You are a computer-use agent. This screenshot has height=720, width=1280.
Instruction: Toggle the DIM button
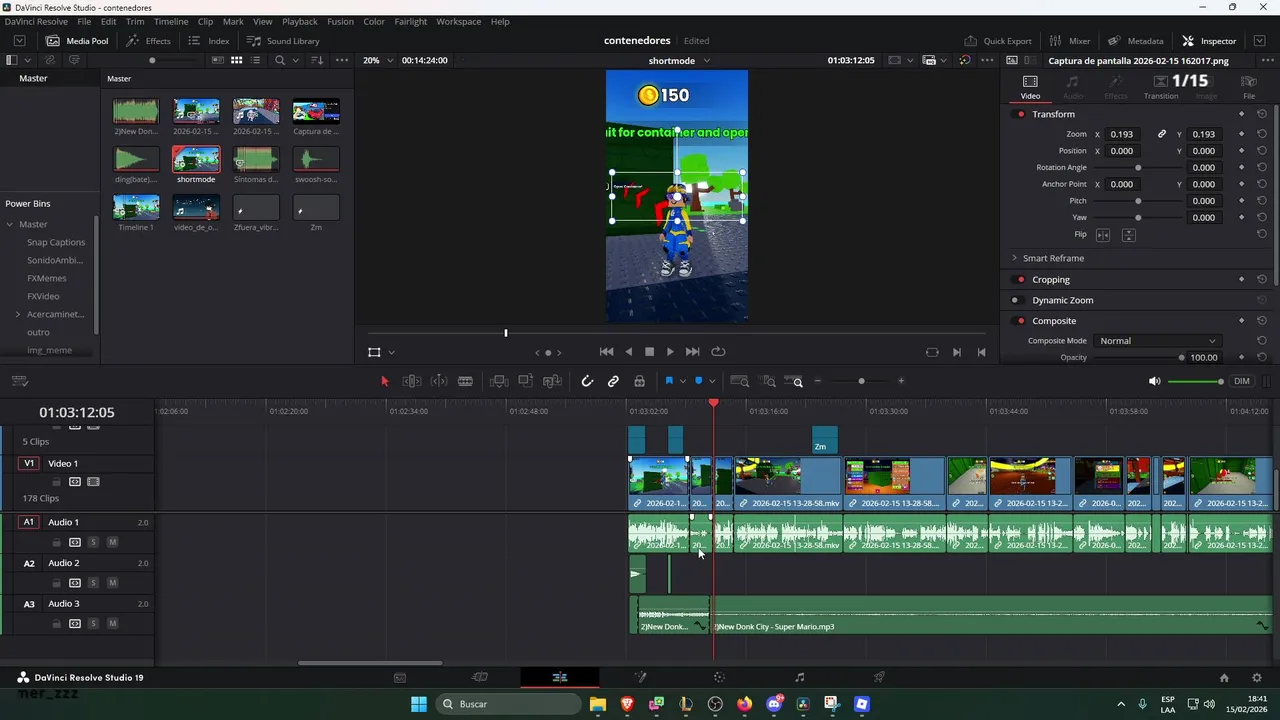pyautogui.click(x=1242, y=381)
